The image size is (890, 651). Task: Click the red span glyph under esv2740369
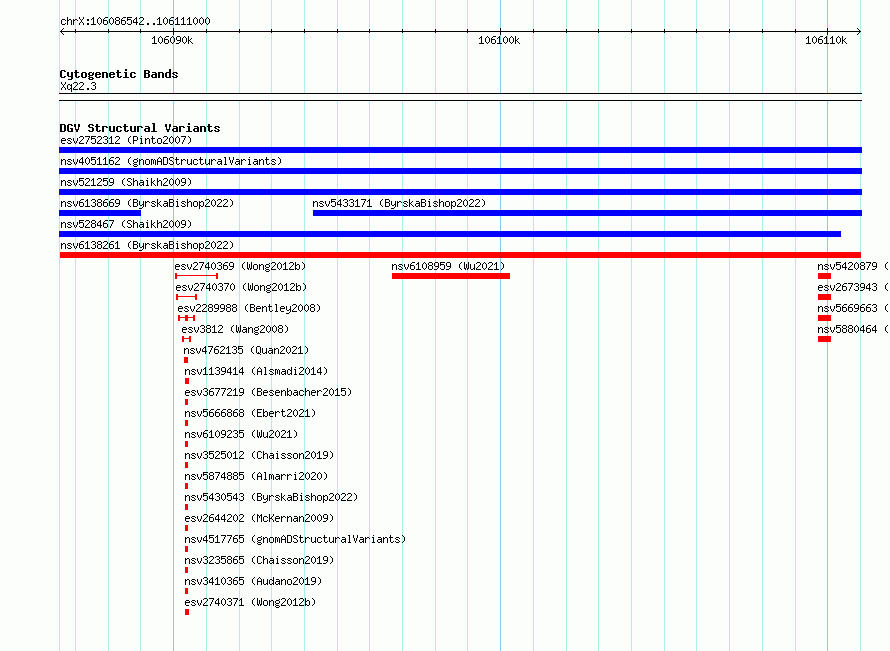(196, 276)
